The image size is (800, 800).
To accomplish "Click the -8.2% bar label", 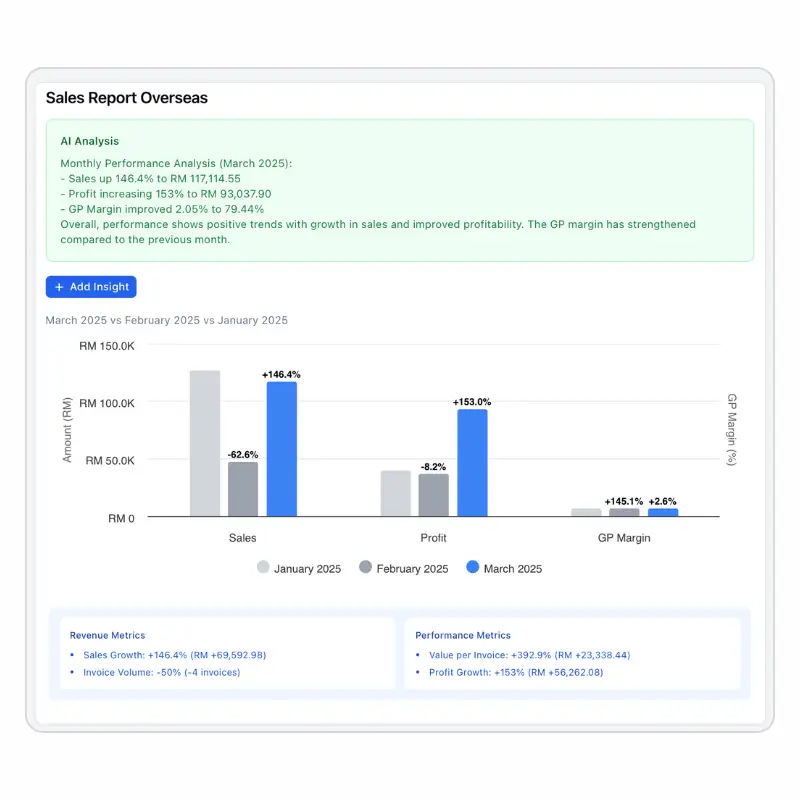I will tap(433, 467).
